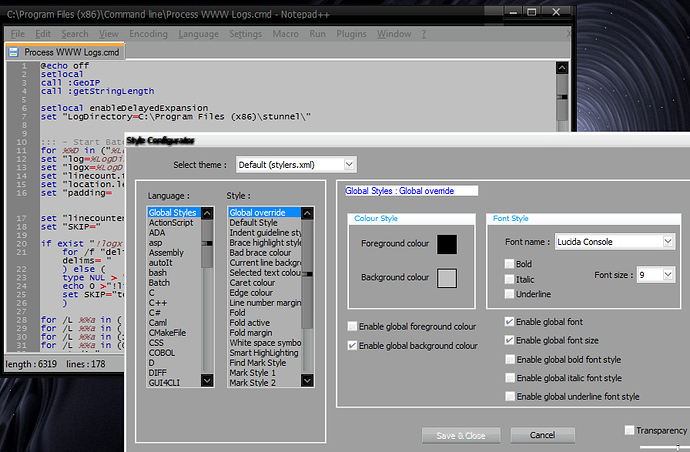Click the Style list scrollbar thumb
Viewport: 690px width, 452px height.
307,274
